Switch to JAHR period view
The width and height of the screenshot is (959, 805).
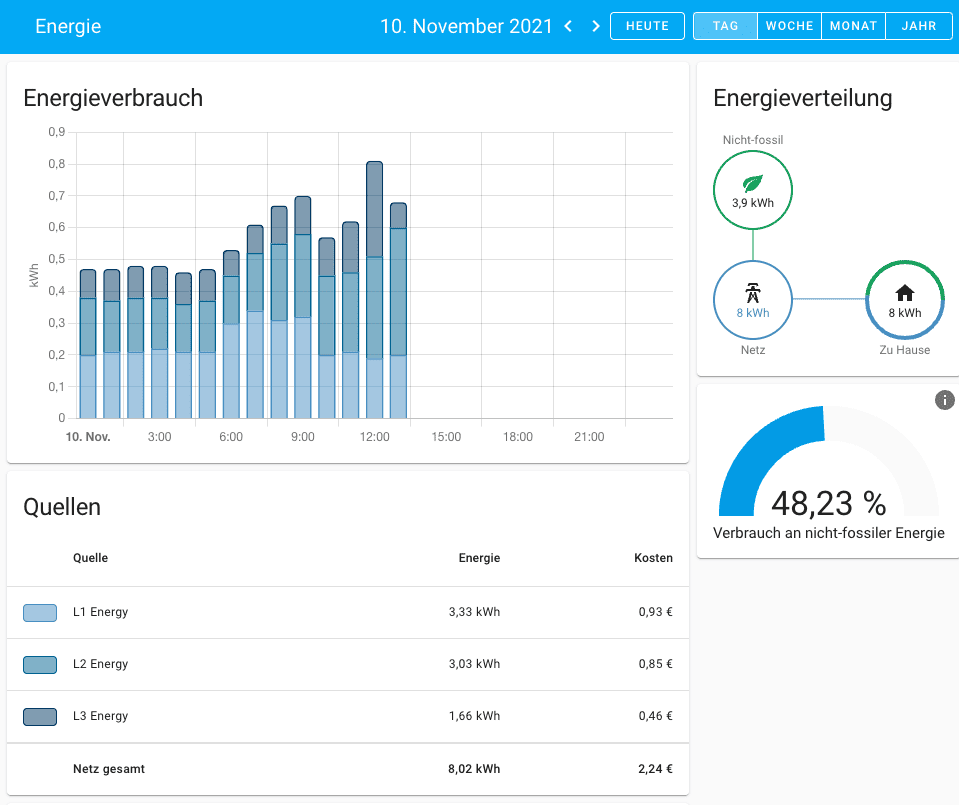(x=918, y=26)
